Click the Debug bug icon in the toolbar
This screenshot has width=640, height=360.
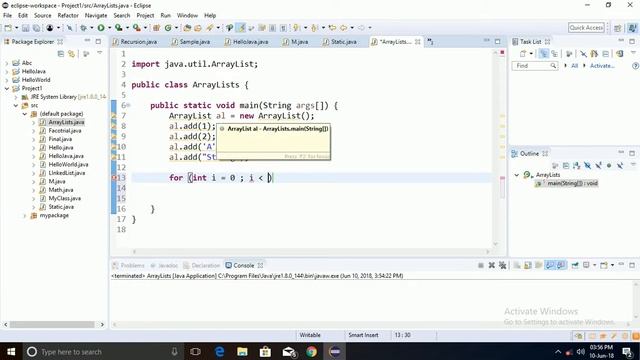click(x=83, y=28)
